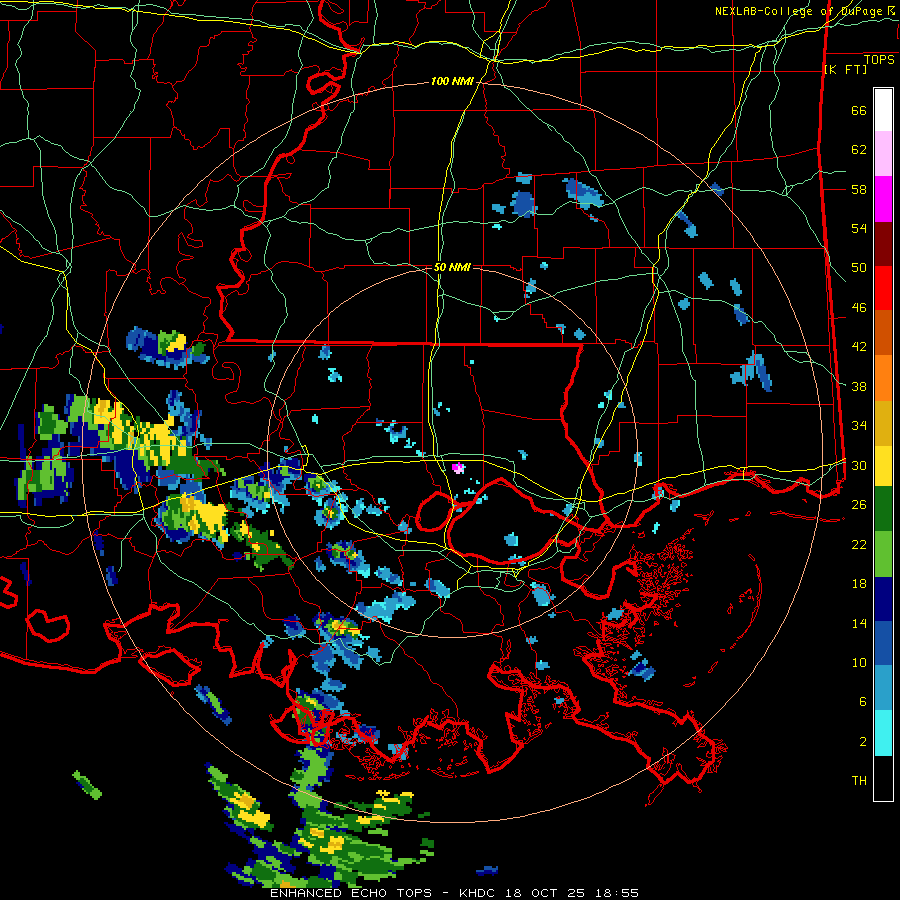Viewport: 900px width, 900px height.
Task: Click the legend value 46
Action: pyautogui.click(x=859, y=308)
